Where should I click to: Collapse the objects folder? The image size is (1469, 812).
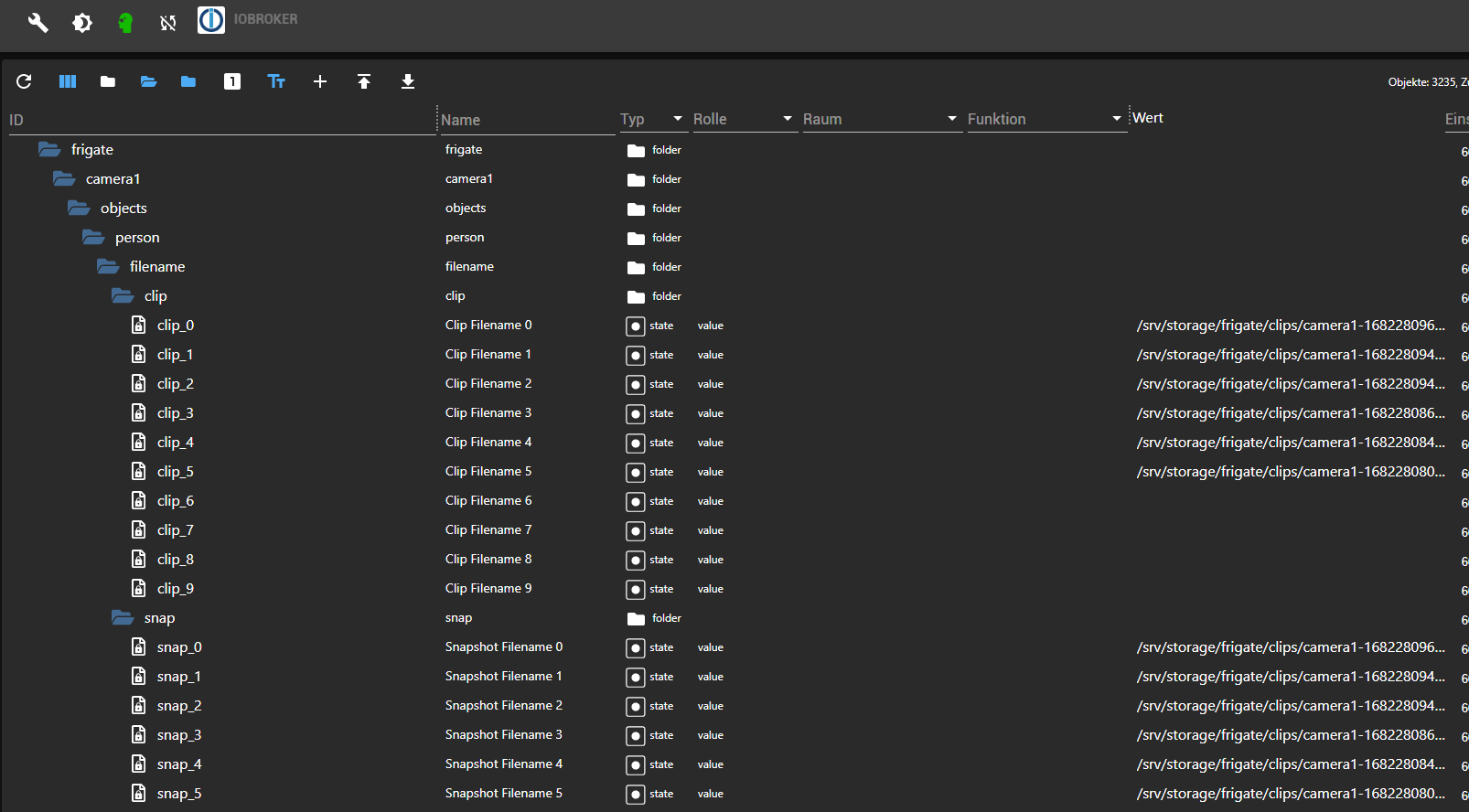pos(79,208)
